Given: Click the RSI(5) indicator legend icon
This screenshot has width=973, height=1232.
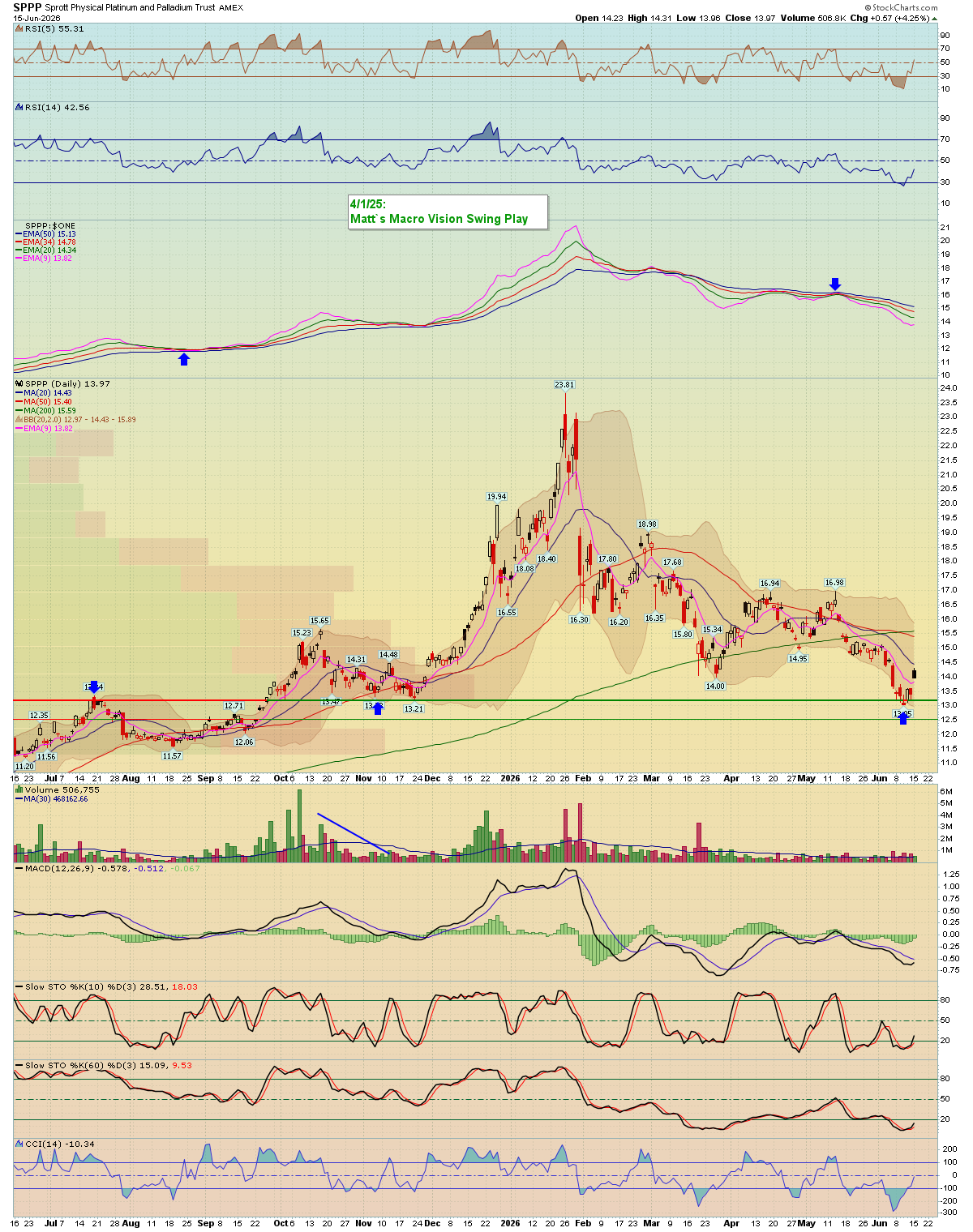Looking at the screenshot, I should [x=19, y=28].
